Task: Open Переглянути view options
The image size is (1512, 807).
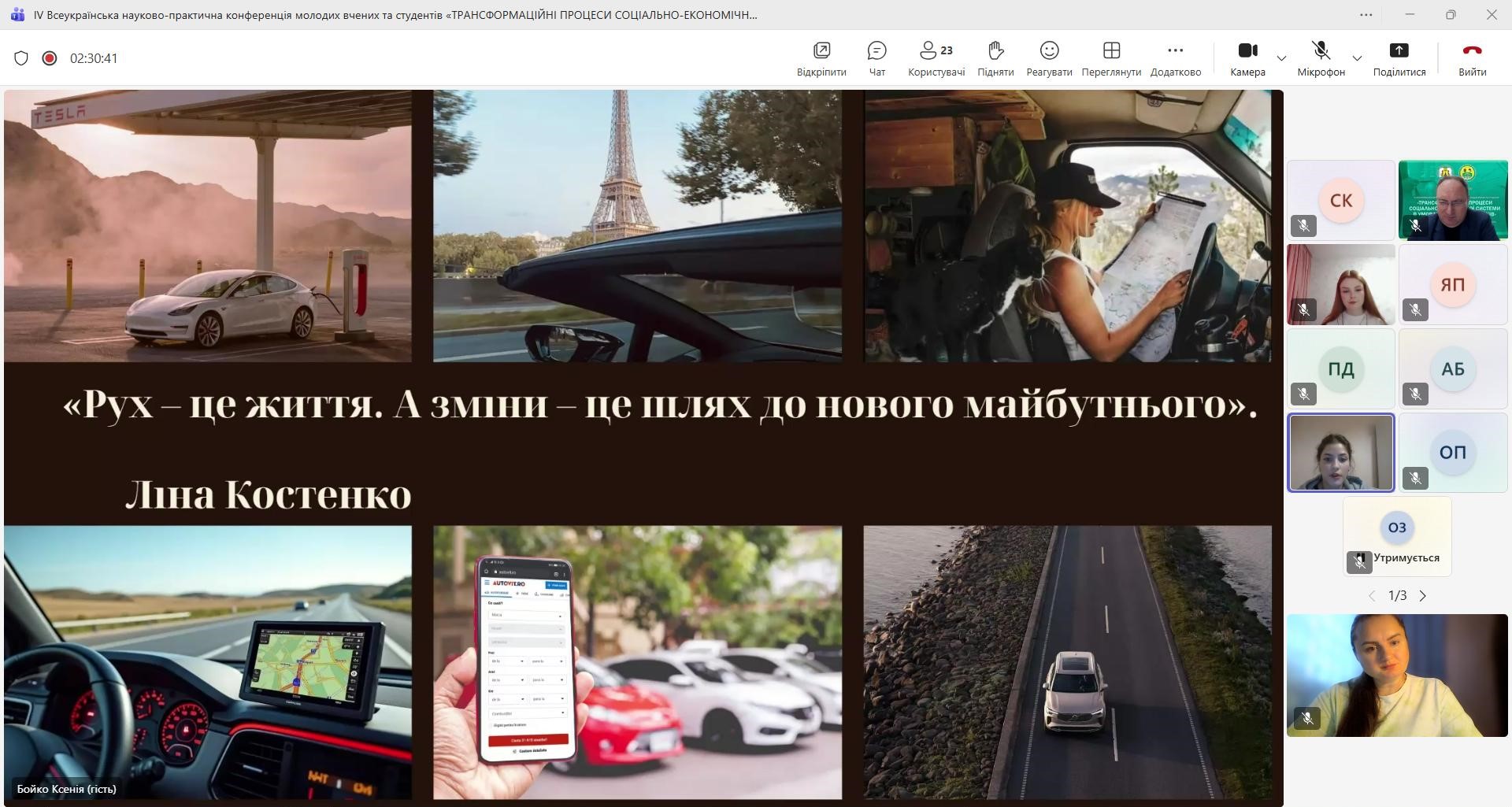Action: (x=1111, y=58)
